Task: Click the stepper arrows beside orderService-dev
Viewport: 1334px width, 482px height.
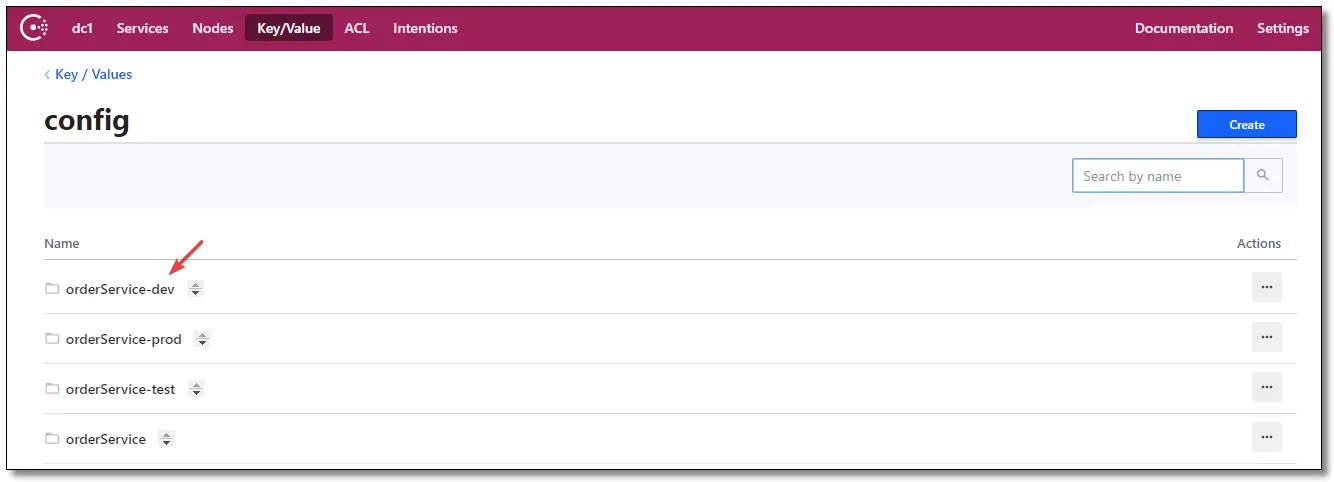Action: pyautogui.click(x=196, y=289)
